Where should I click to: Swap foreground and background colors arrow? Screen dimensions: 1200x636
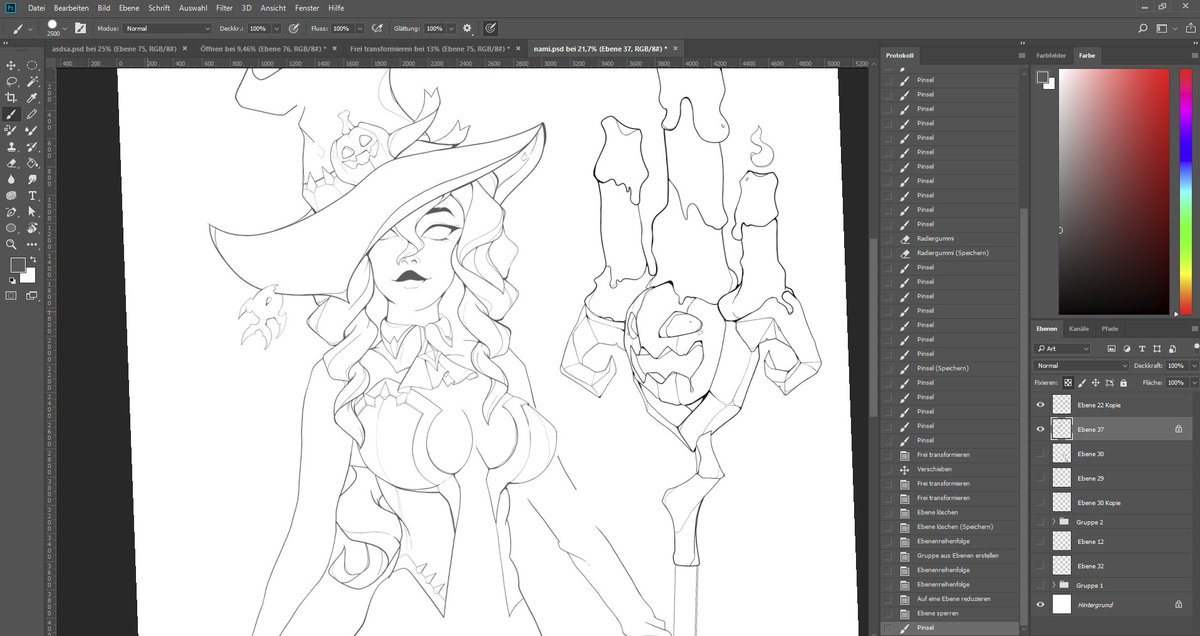(34, 260)
